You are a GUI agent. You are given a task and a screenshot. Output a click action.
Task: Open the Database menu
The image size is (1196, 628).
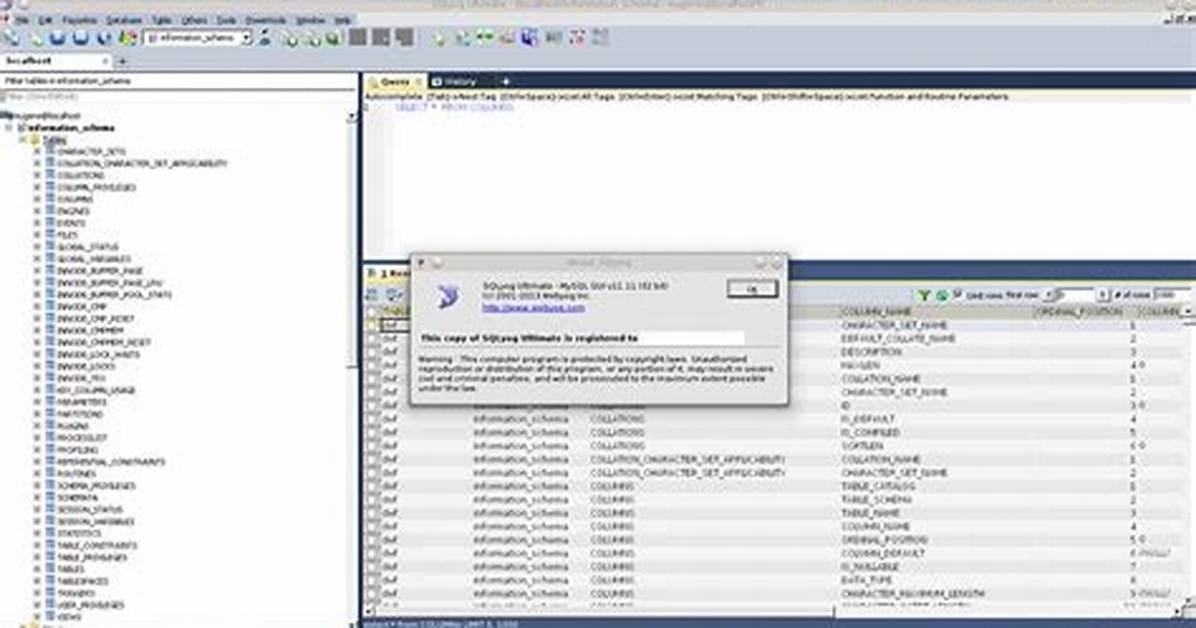pos(124,20)
